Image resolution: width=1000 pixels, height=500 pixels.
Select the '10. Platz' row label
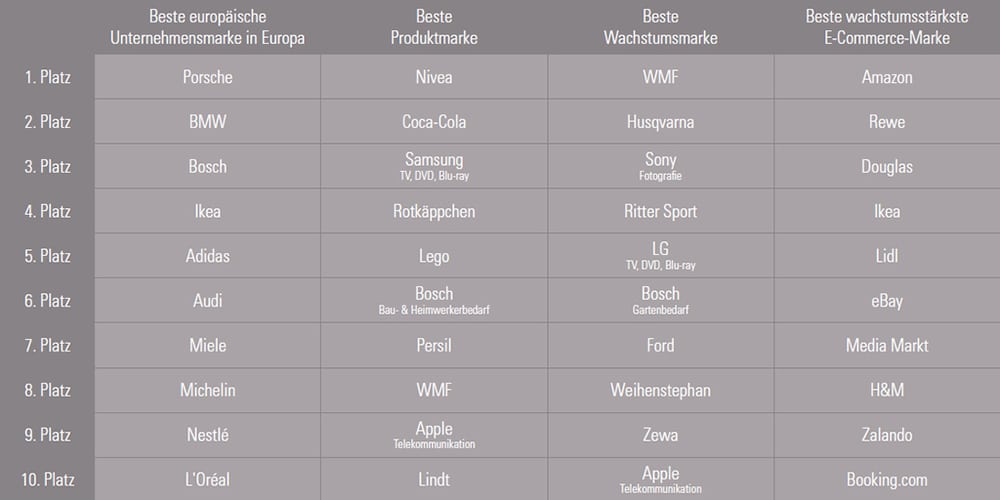pyautogui.click(x=47, y=479)
